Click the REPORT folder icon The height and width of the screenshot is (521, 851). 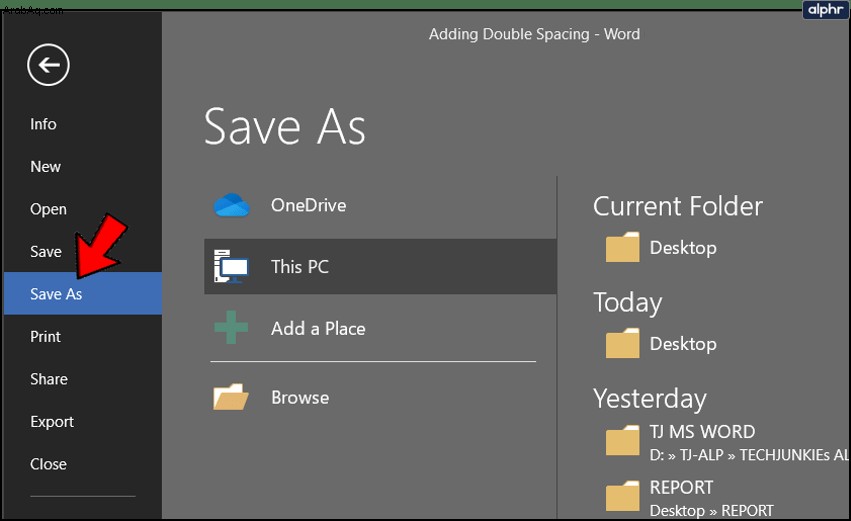coord(623,495)
